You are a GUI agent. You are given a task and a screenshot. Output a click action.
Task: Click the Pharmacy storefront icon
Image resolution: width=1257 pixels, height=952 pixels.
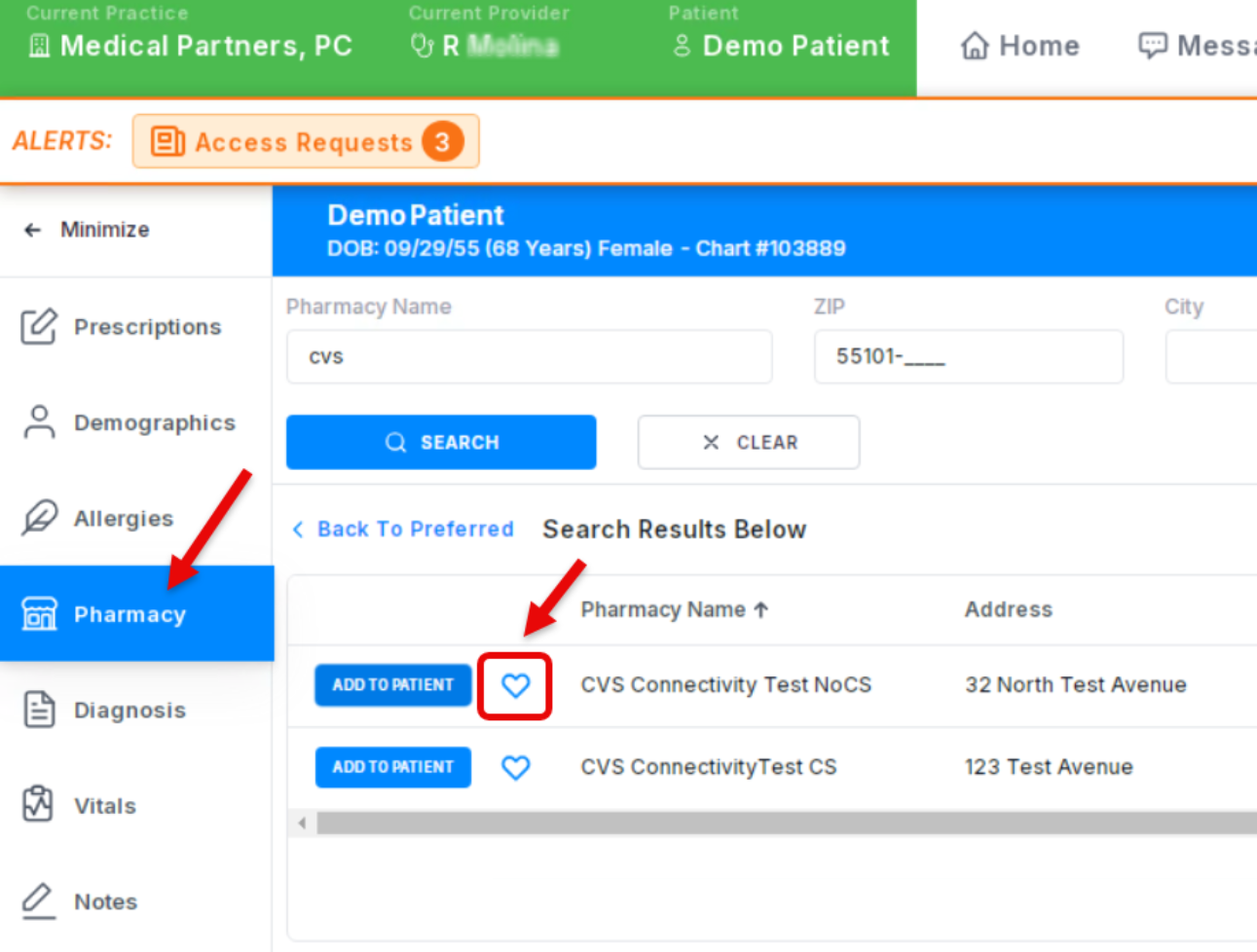click(x=39, y=613)
